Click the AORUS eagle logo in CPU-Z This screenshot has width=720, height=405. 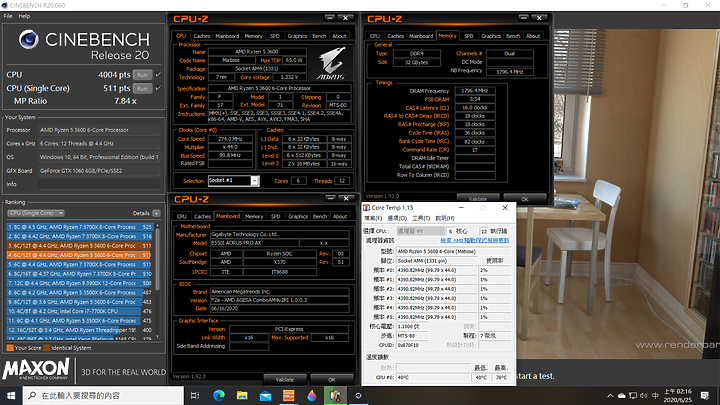(332, 63)
